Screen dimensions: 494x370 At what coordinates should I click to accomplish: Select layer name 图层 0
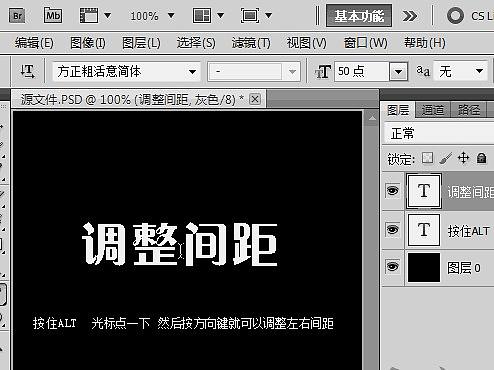[x=464, y=268]
